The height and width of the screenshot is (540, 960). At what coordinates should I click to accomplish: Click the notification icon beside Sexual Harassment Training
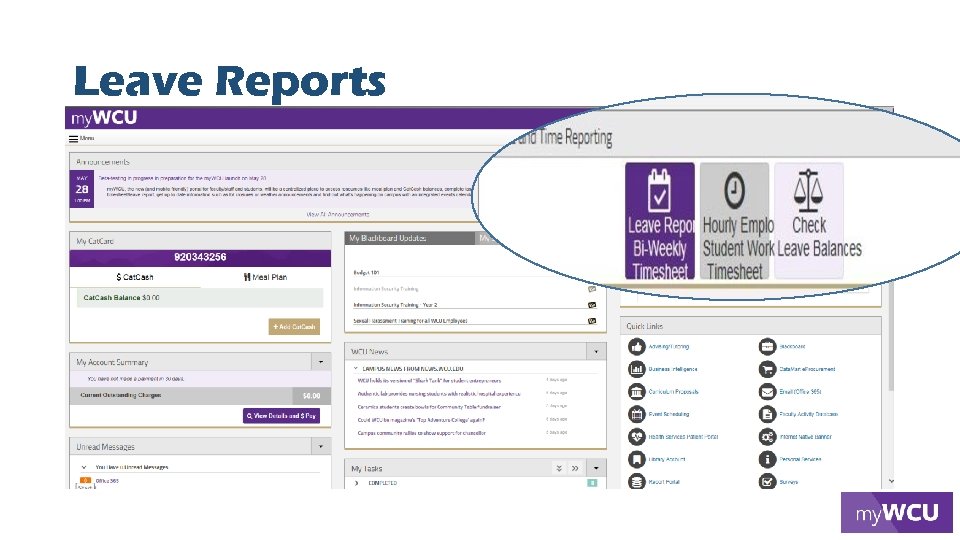pyautogui.click(x=592, y=321)
